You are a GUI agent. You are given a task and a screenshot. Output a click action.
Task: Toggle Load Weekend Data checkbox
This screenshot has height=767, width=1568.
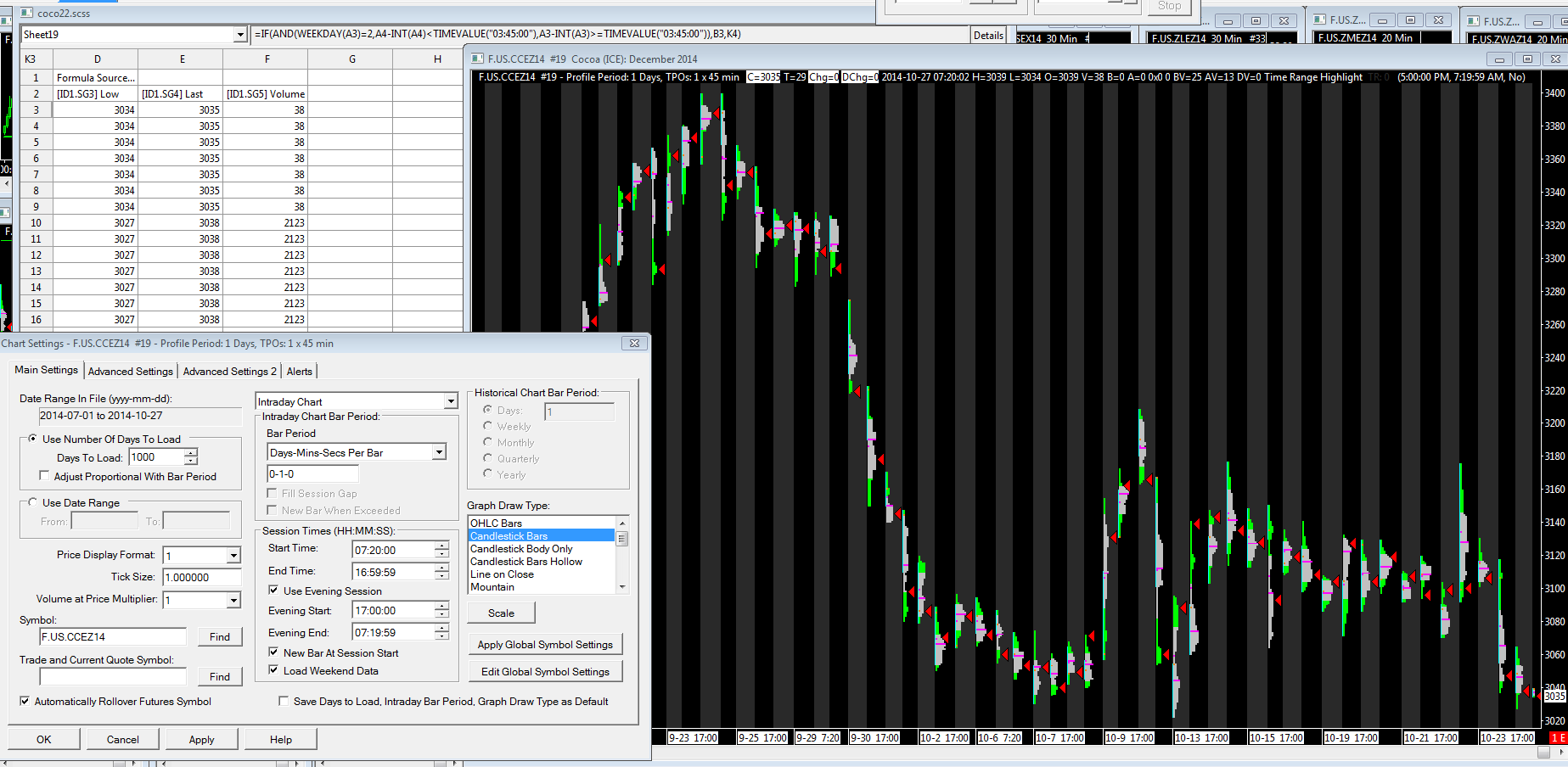coord(273,670)
